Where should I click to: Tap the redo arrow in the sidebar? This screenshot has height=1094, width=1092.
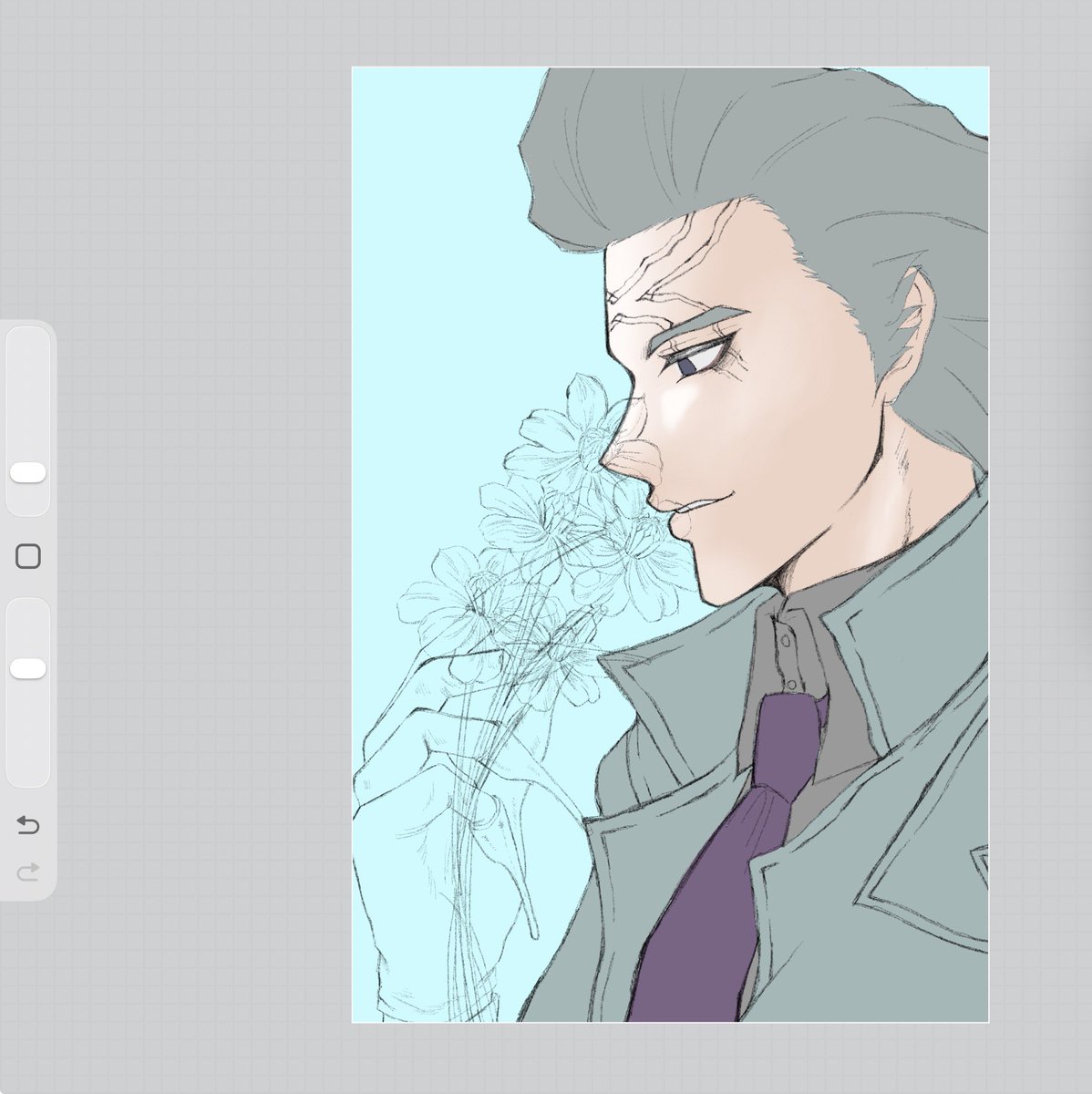tap(28, 873)
